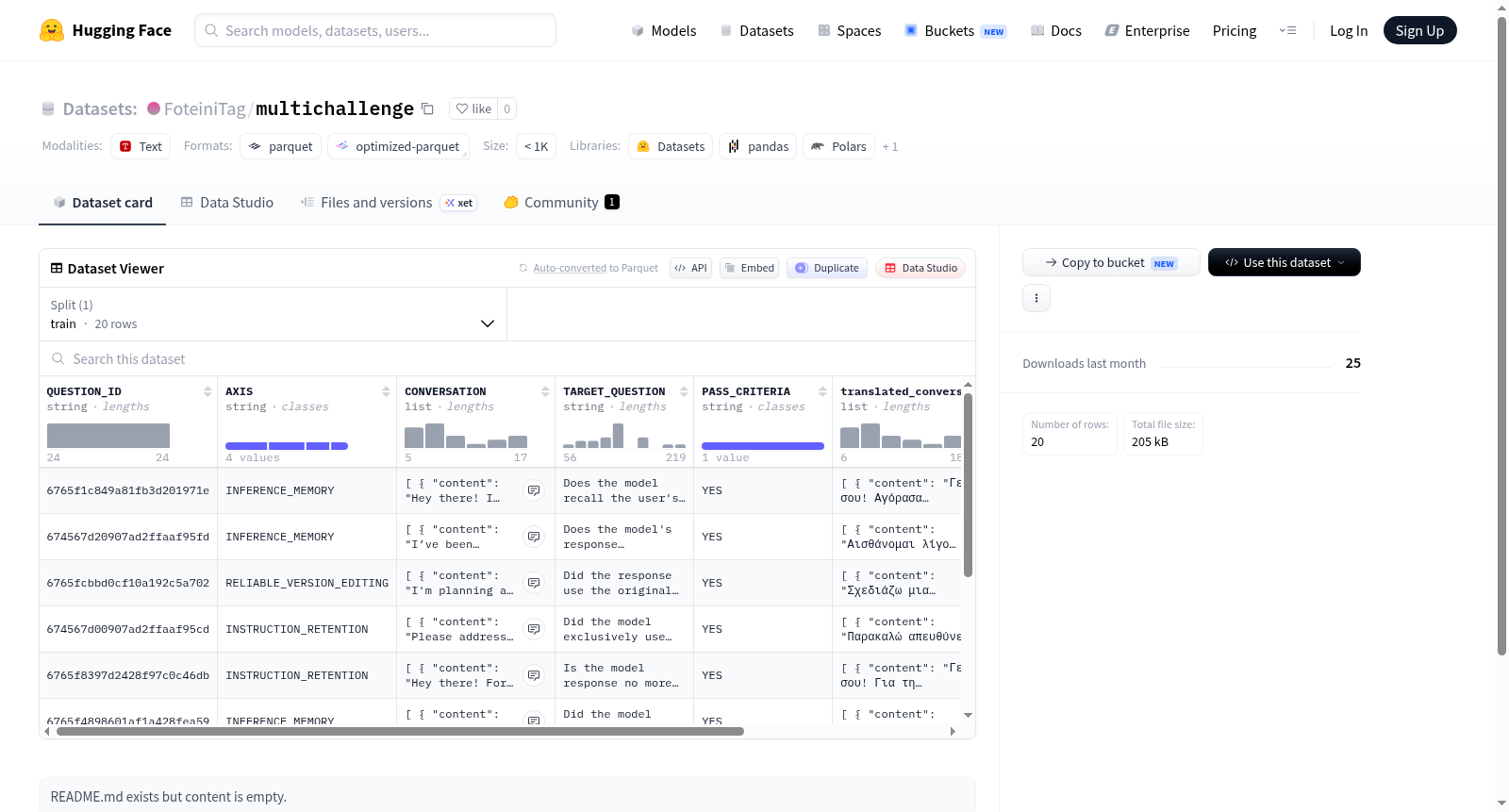Copy dataset name with the copy icon

pos(427,108)
